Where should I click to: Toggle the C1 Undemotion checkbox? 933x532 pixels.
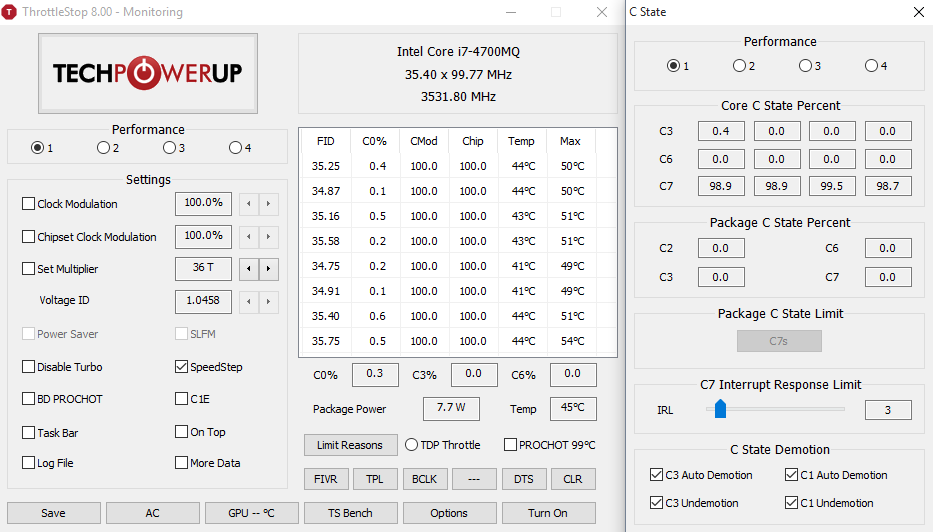[x=791, y=502]
